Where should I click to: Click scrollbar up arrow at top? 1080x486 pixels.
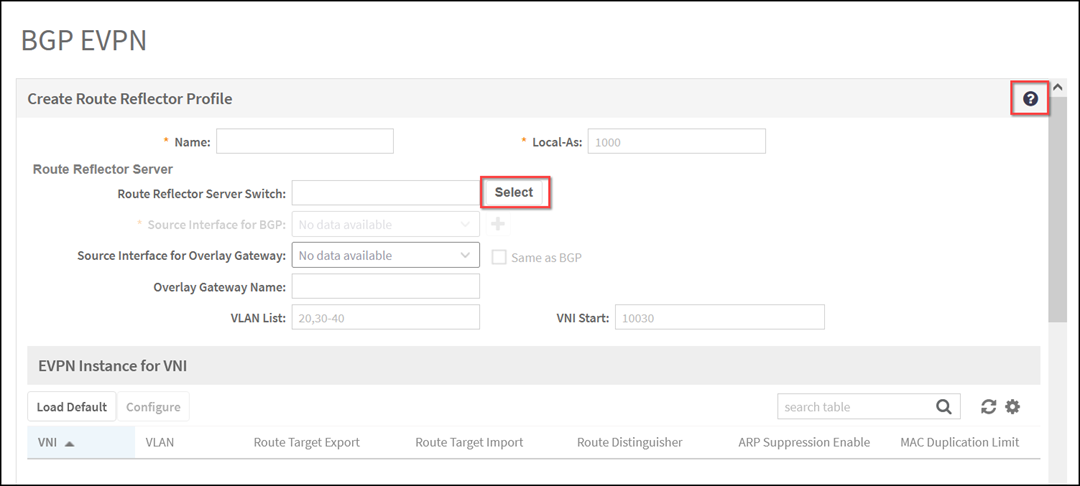(x=1057, y=87)
